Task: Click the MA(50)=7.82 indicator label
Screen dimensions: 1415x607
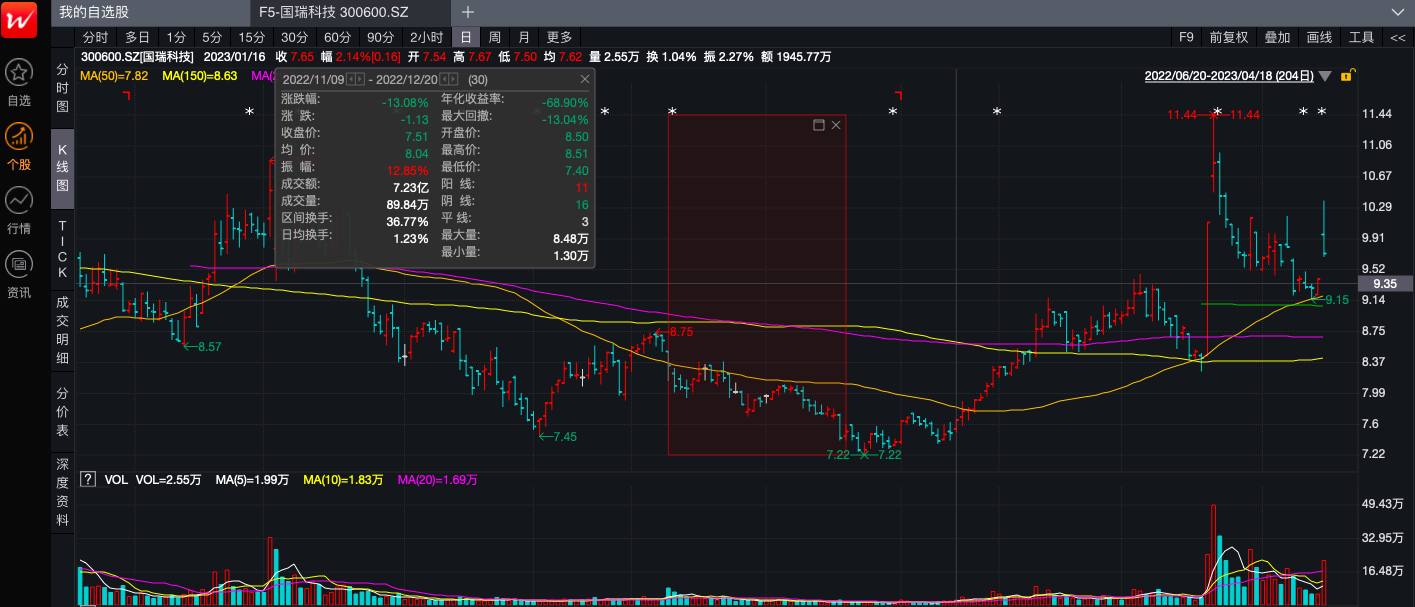Action: 114,76
